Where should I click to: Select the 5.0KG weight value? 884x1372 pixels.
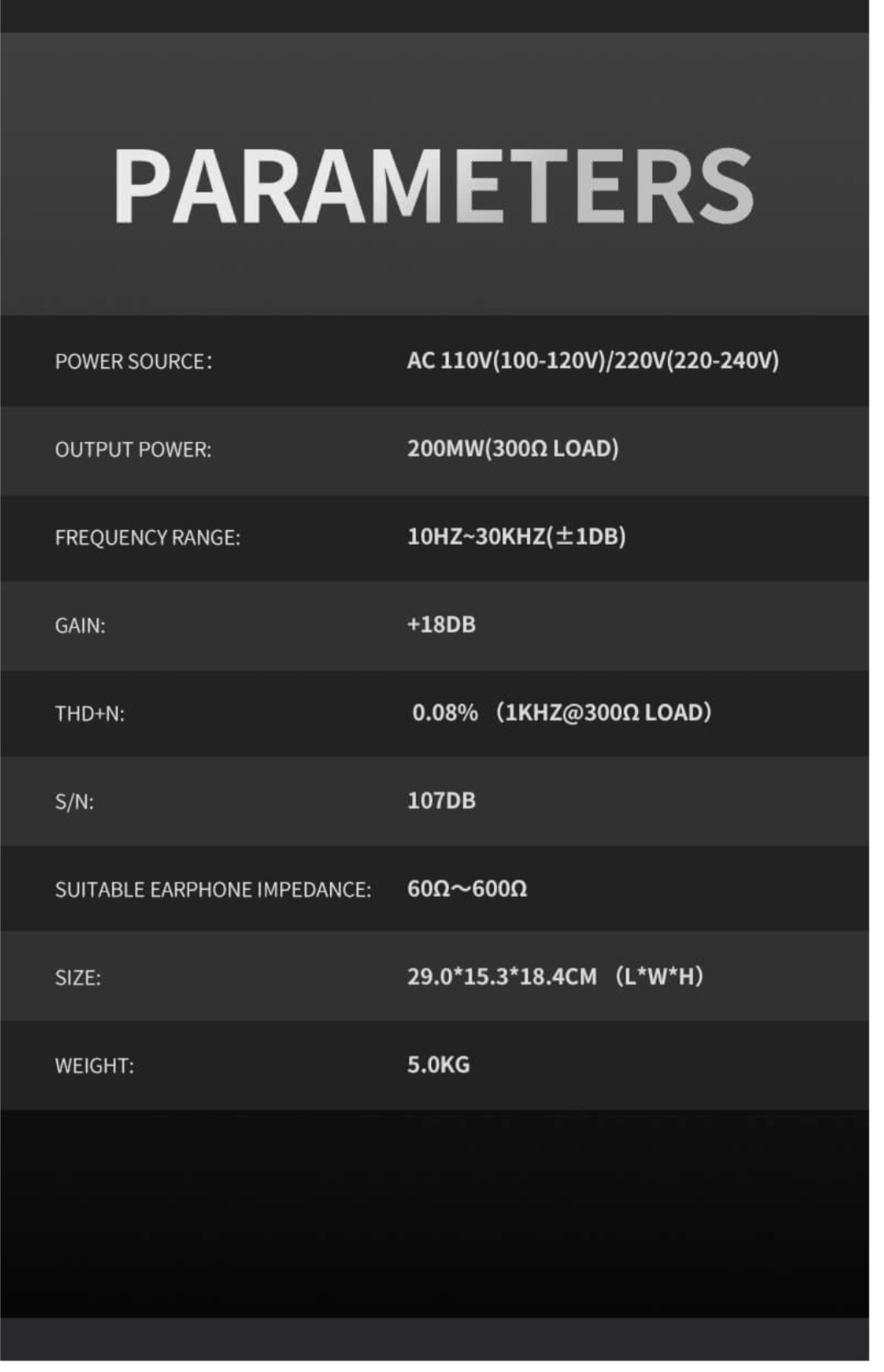pos(438,1065)
